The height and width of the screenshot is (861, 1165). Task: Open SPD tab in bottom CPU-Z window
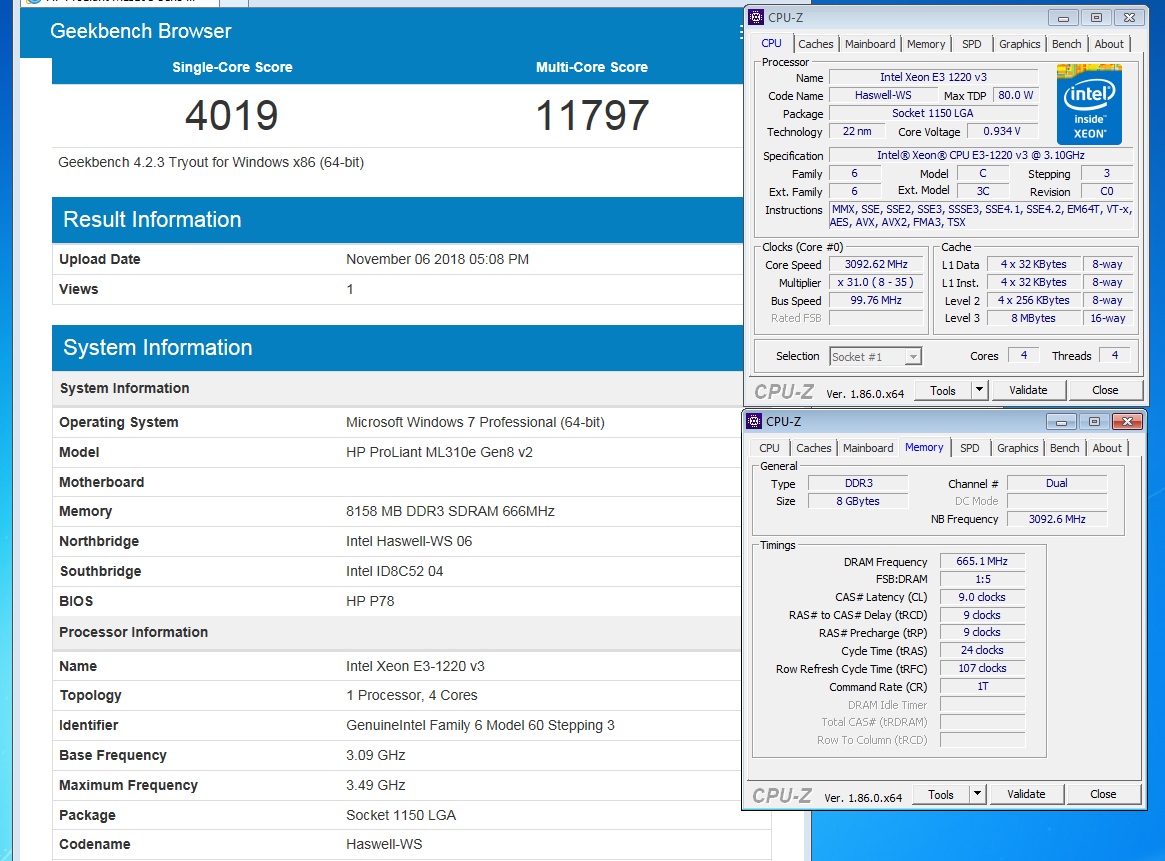point(970,448)
